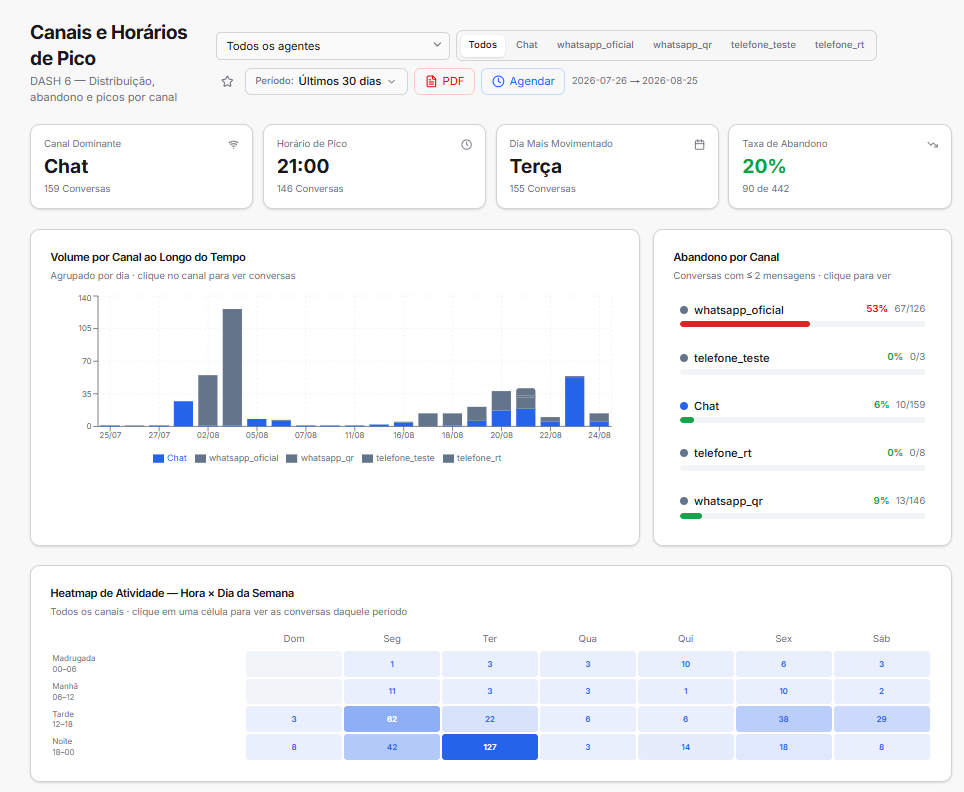Click the tallest chart bar near 03/08
964x792 pixels.
(x=232, y=368)
